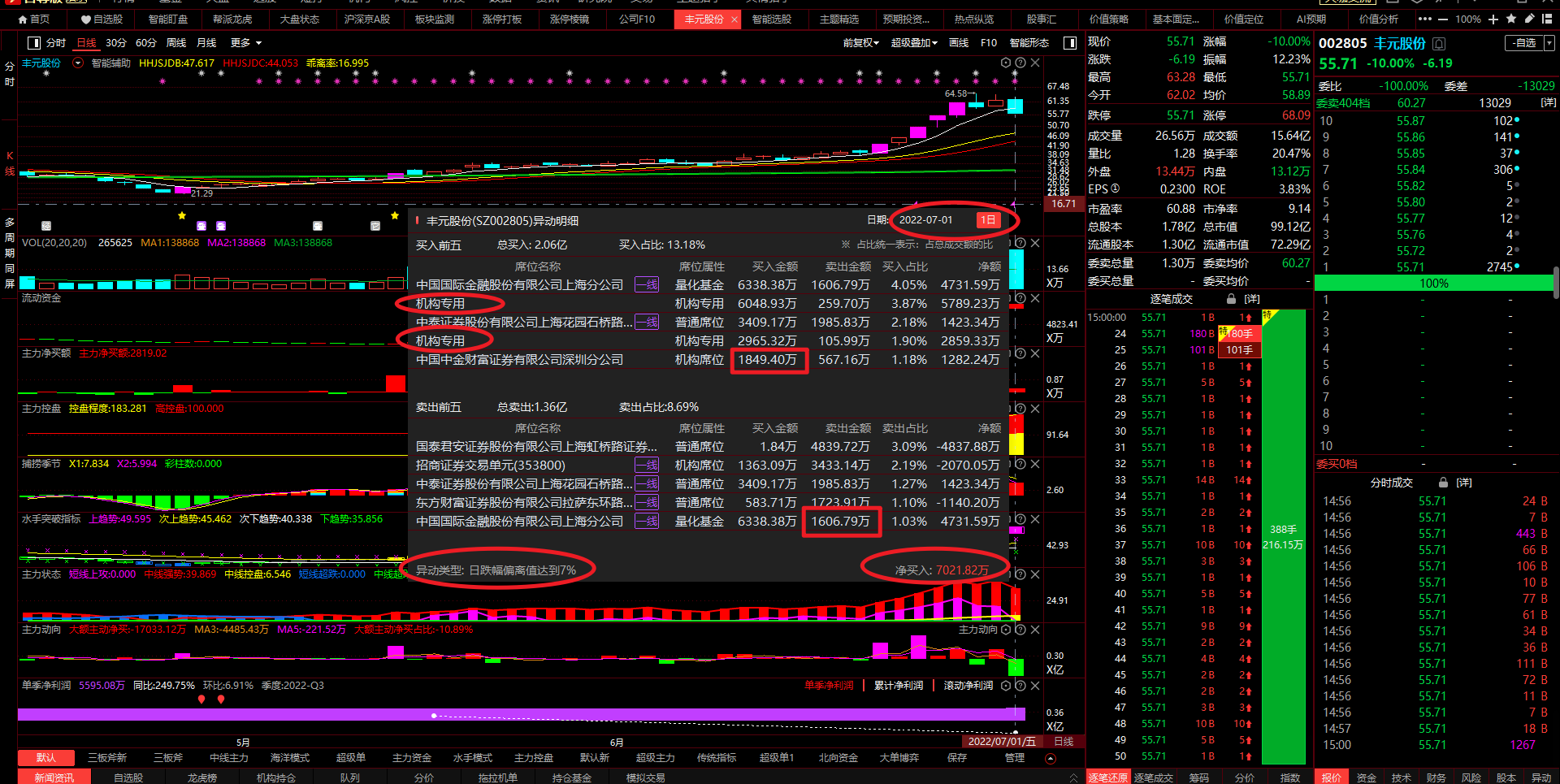Select 单季净利润 display mode

(829, 686)
